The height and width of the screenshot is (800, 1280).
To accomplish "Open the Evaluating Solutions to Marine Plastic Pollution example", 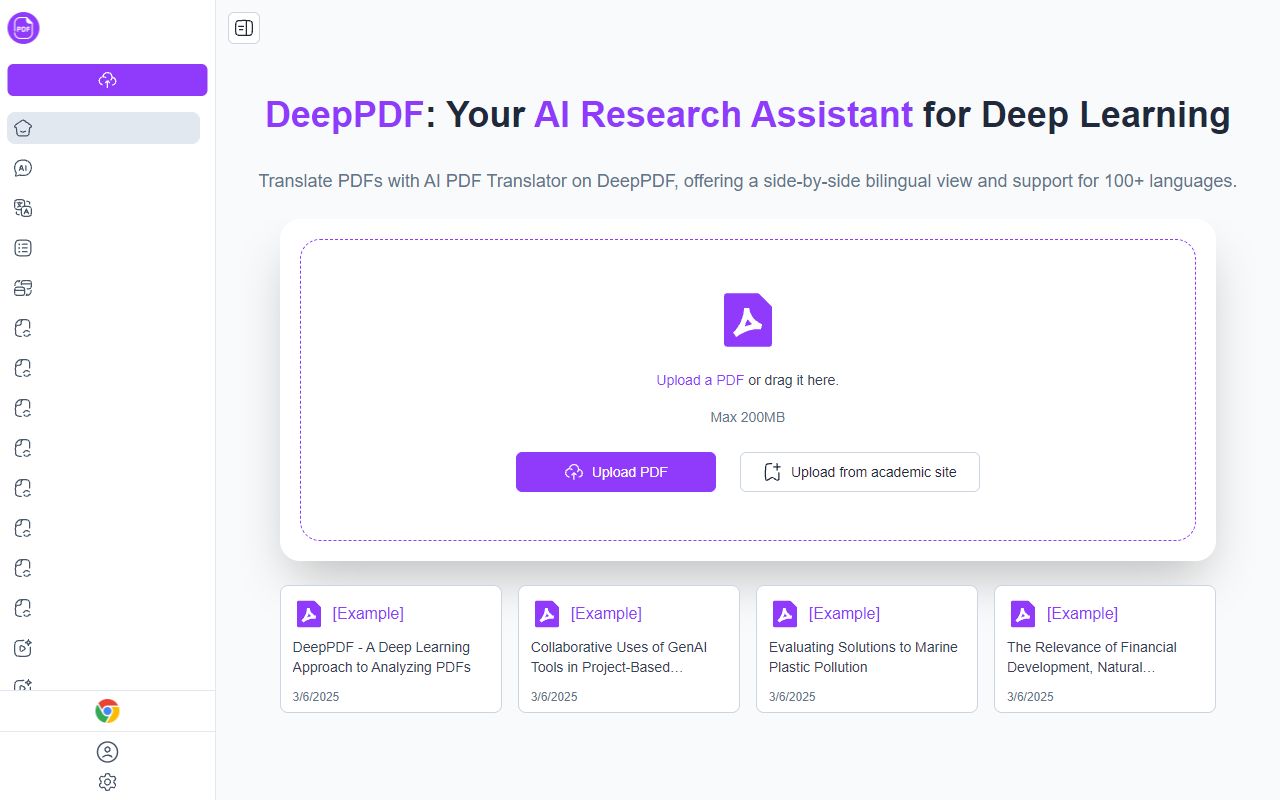I will (866, 649).
